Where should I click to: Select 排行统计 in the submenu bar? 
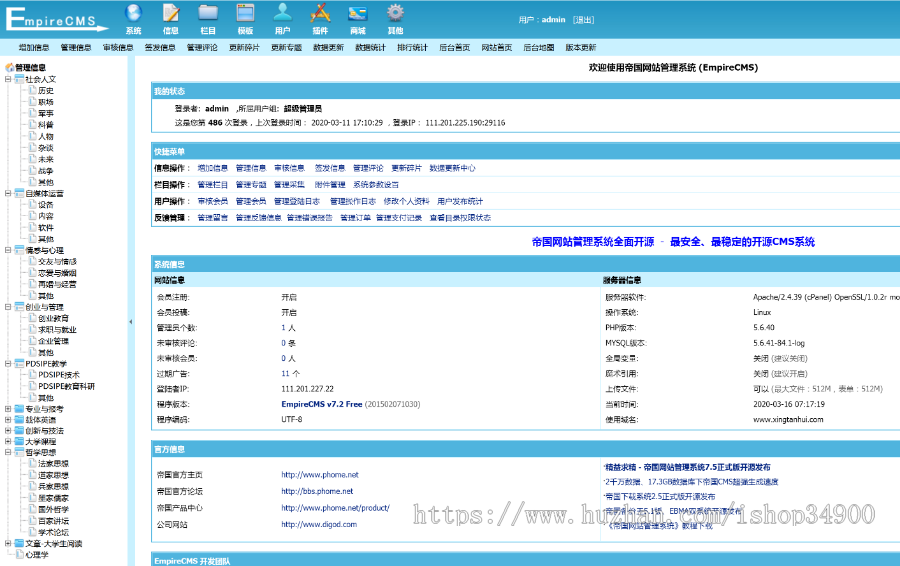pyautogui.click(x=412, y=48)
